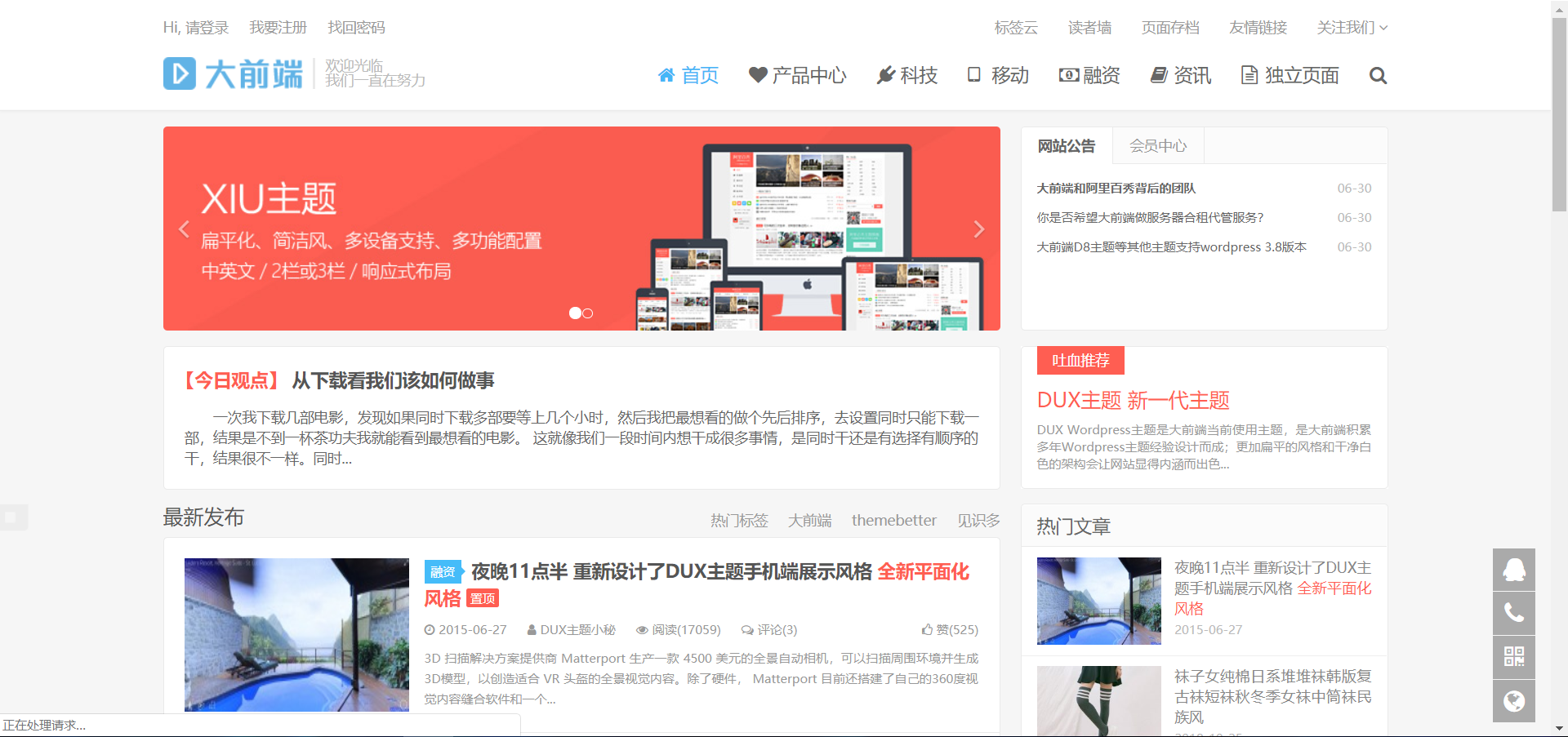Open the QQ chat floating icon
This screenshot has width=1568, height=737.
pos(1513,570)
